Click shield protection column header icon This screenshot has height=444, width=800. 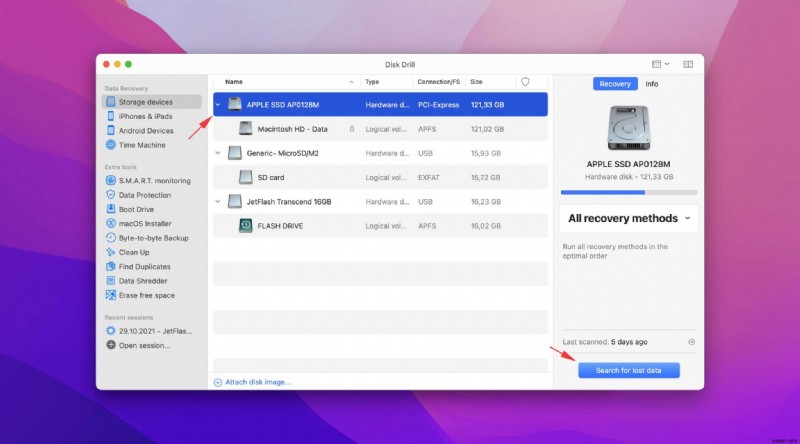[525, 82]
